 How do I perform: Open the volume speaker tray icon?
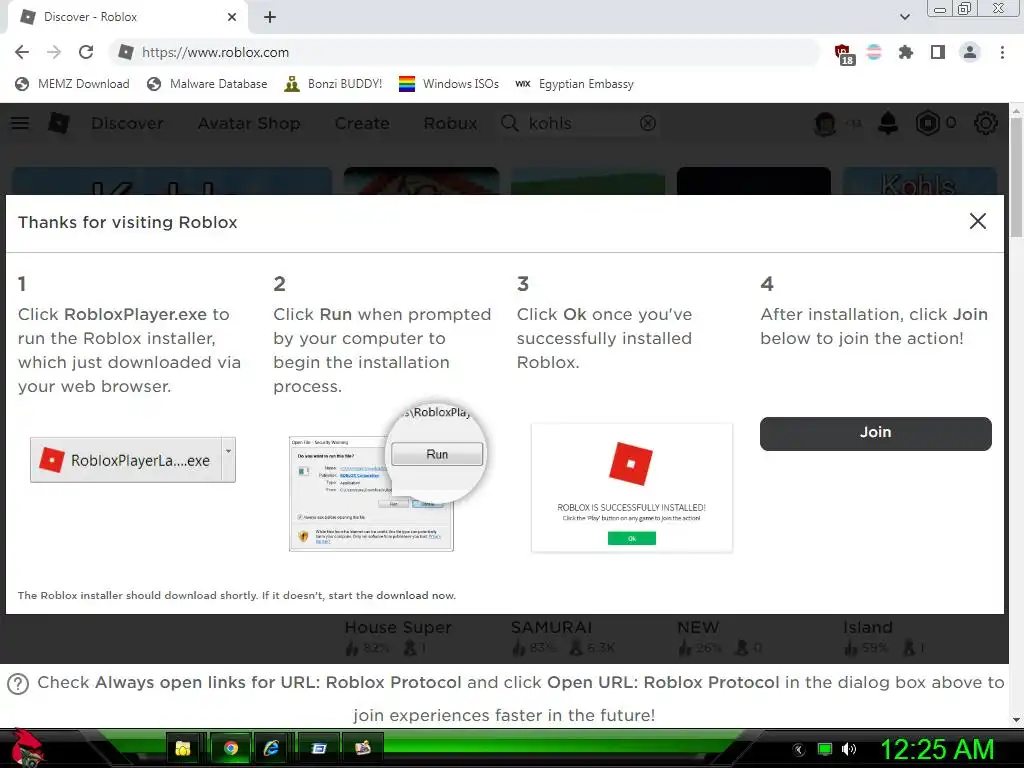pyautogui.click(x=849, y=749)
